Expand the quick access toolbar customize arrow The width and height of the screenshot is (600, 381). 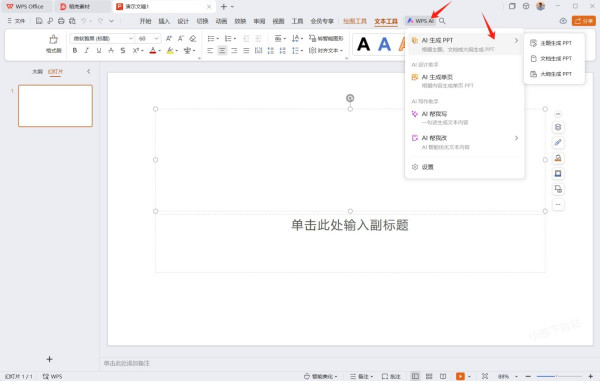111,21
